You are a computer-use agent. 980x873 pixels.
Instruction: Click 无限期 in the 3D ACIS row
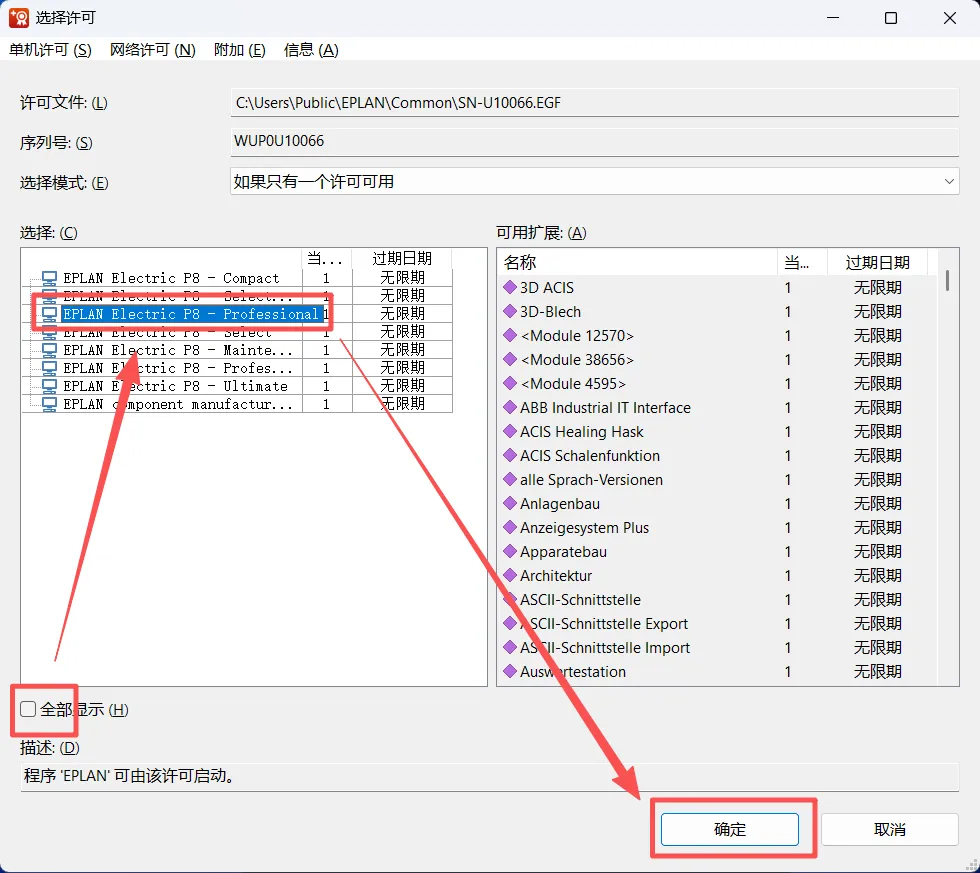(878, 287)
